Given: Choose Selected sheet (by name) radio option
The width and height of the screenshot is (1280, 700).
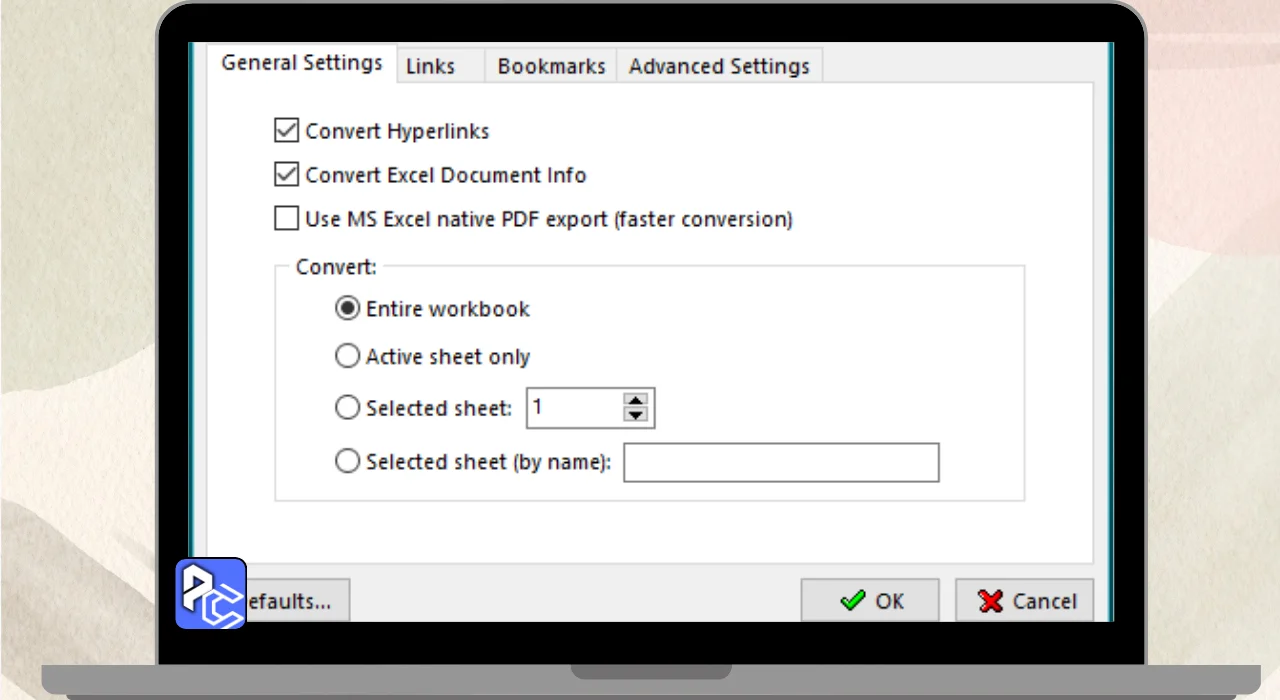Looking at the screenshot, I should (x=347, y=462).
